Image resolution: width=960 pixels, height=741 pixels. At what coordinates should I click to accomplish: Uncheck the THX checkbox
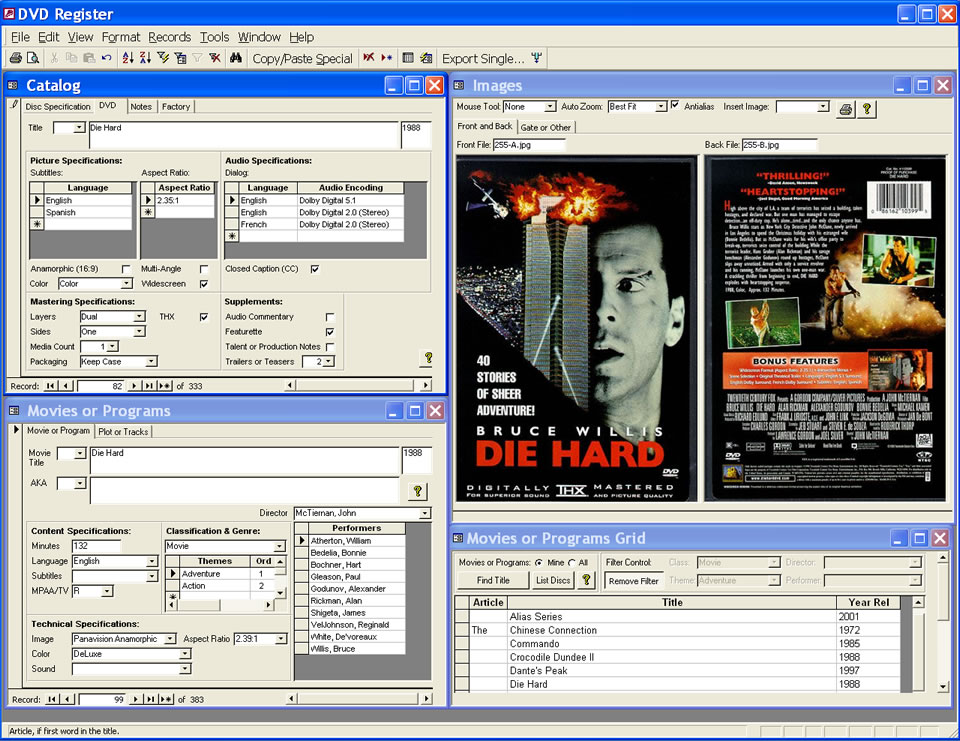[204, 317]
